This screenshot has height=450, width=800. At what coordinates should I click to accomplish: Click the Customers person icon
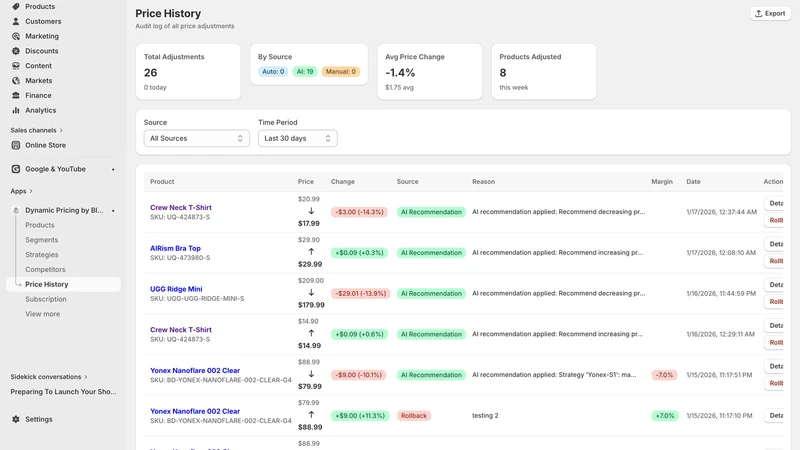(x=16, y=21)
